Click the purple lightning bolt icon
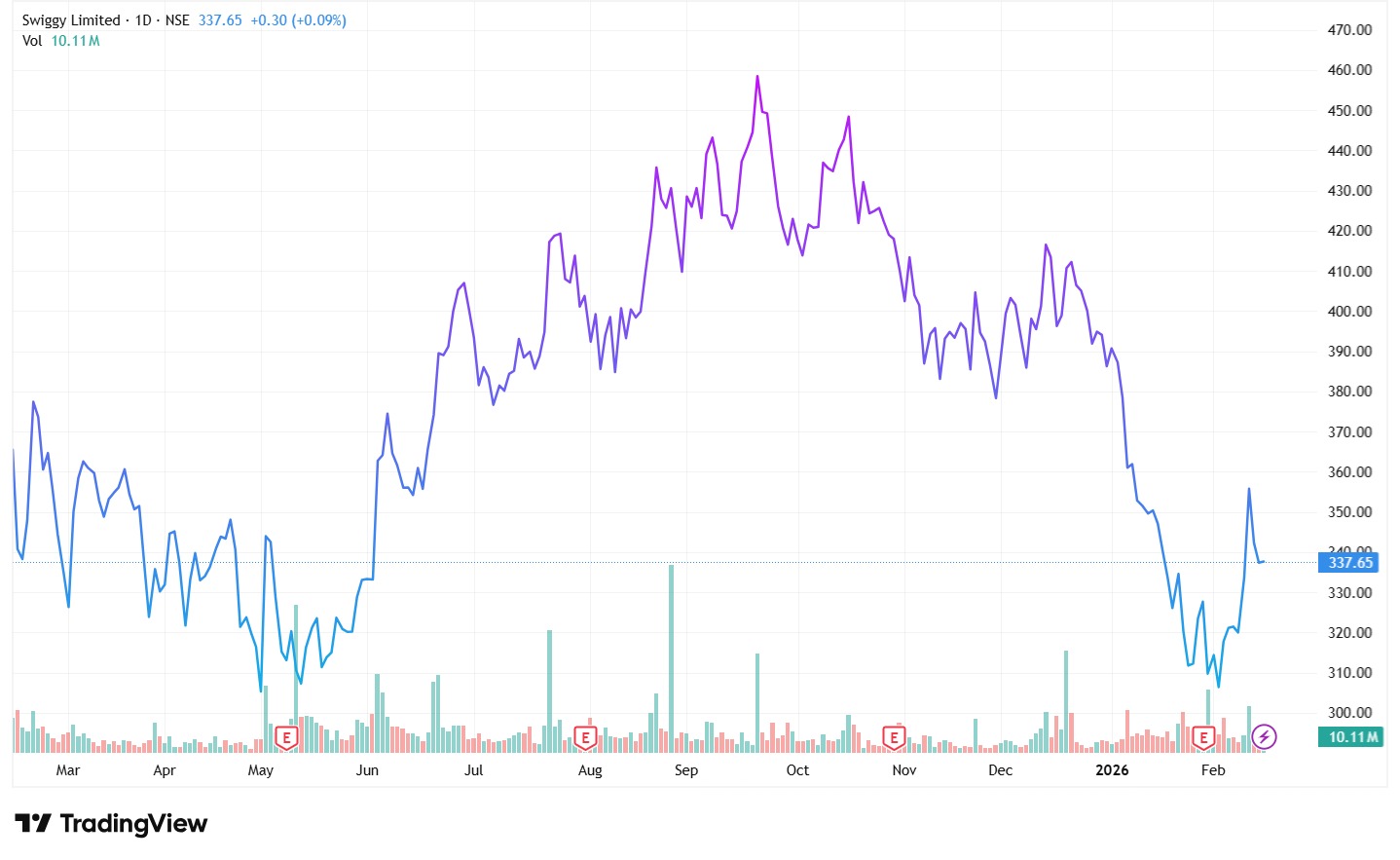 coord(1264,737)
